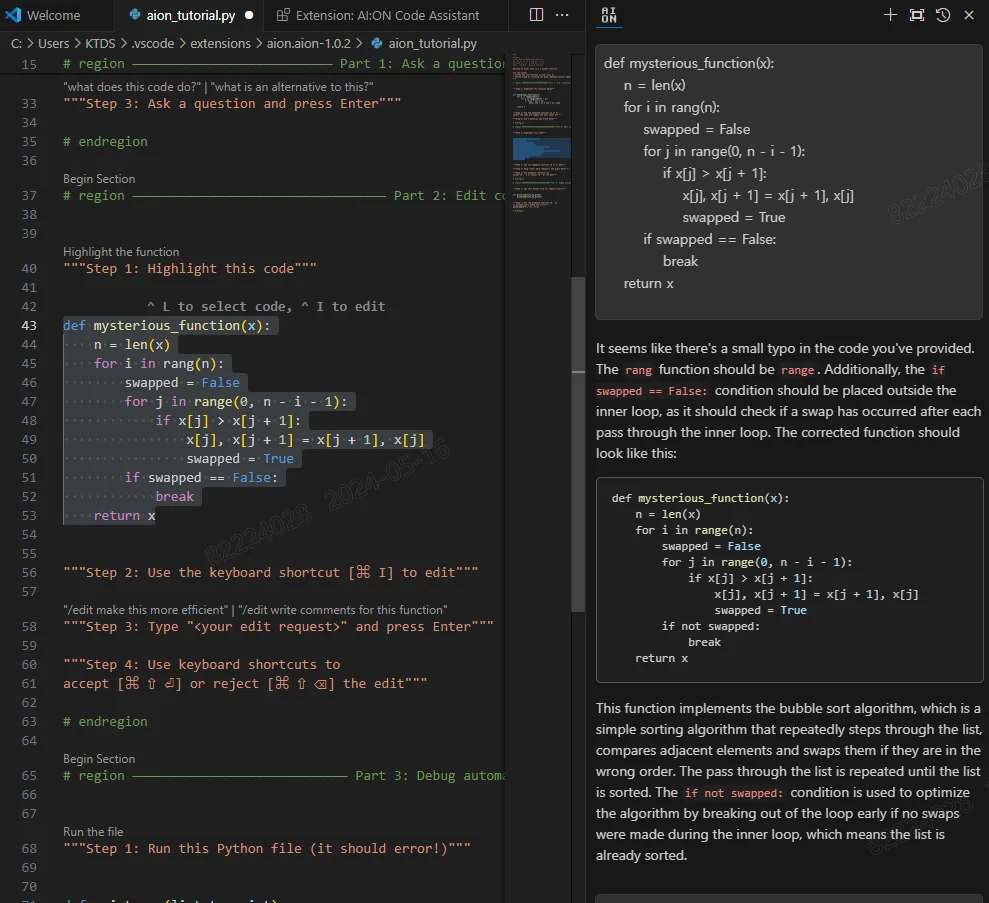Viewport: 989px width, 903px height.
Task: Maximize the AI:ON panel view
Action: click(916, 15)
